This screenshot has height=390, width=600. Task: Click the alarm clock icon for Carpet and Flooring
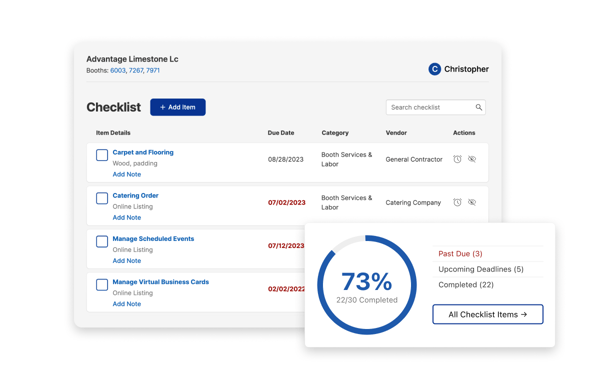[x=457, y=159]
